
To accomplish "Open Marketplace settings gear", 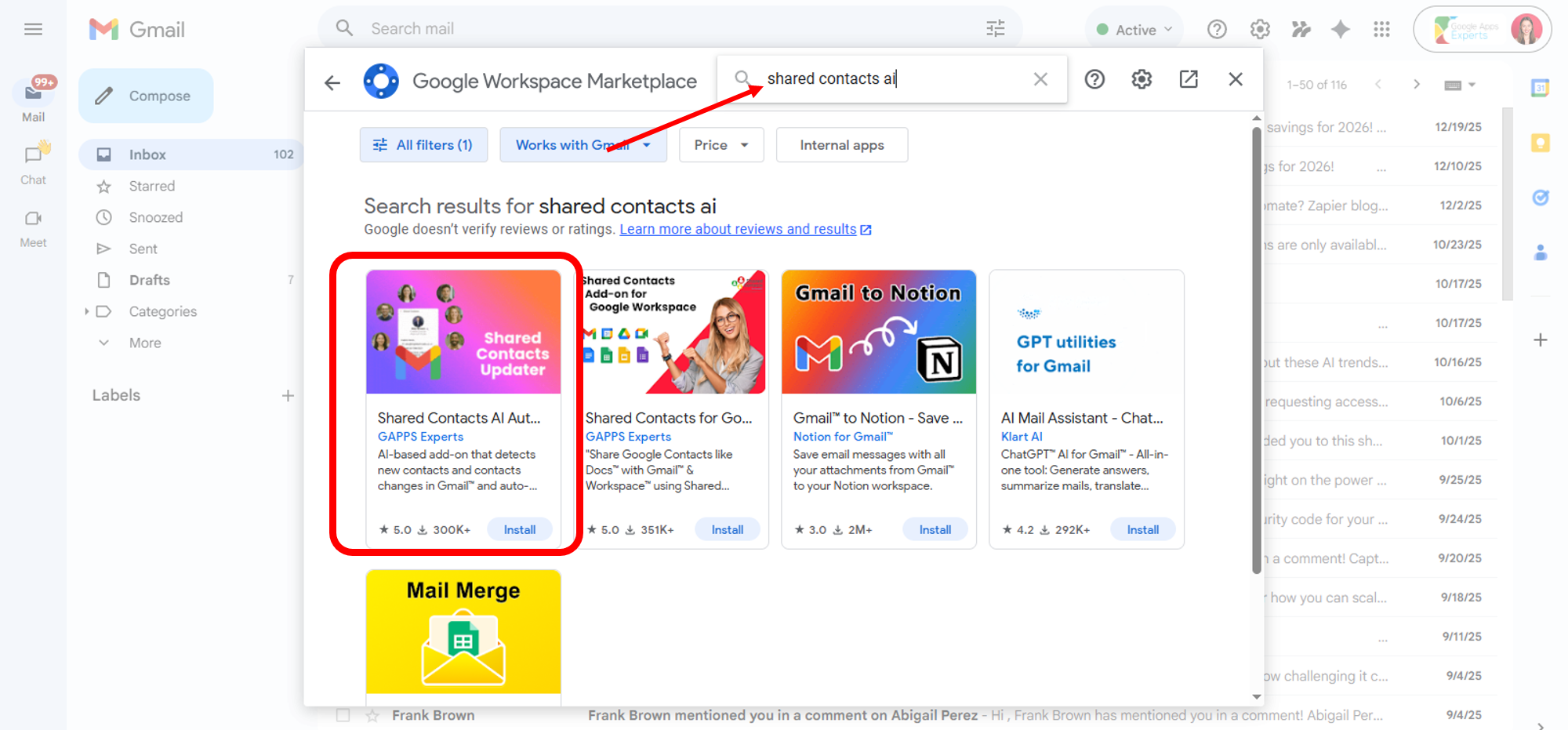I will pyautogui.click(x=1142, y=79).
